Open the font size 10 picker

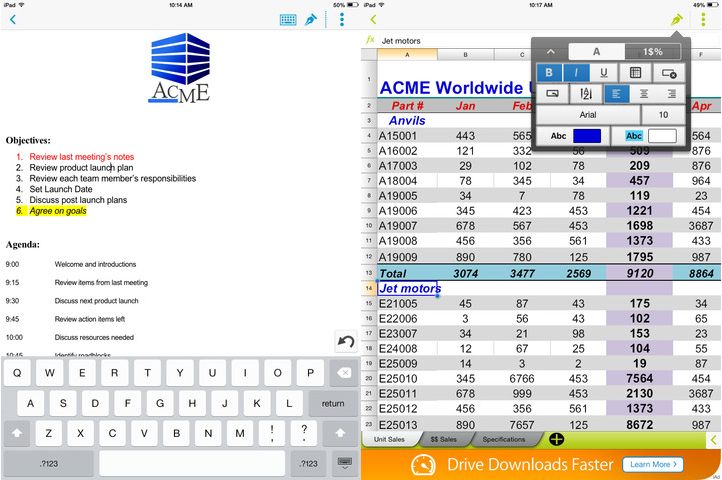point(663,115)
